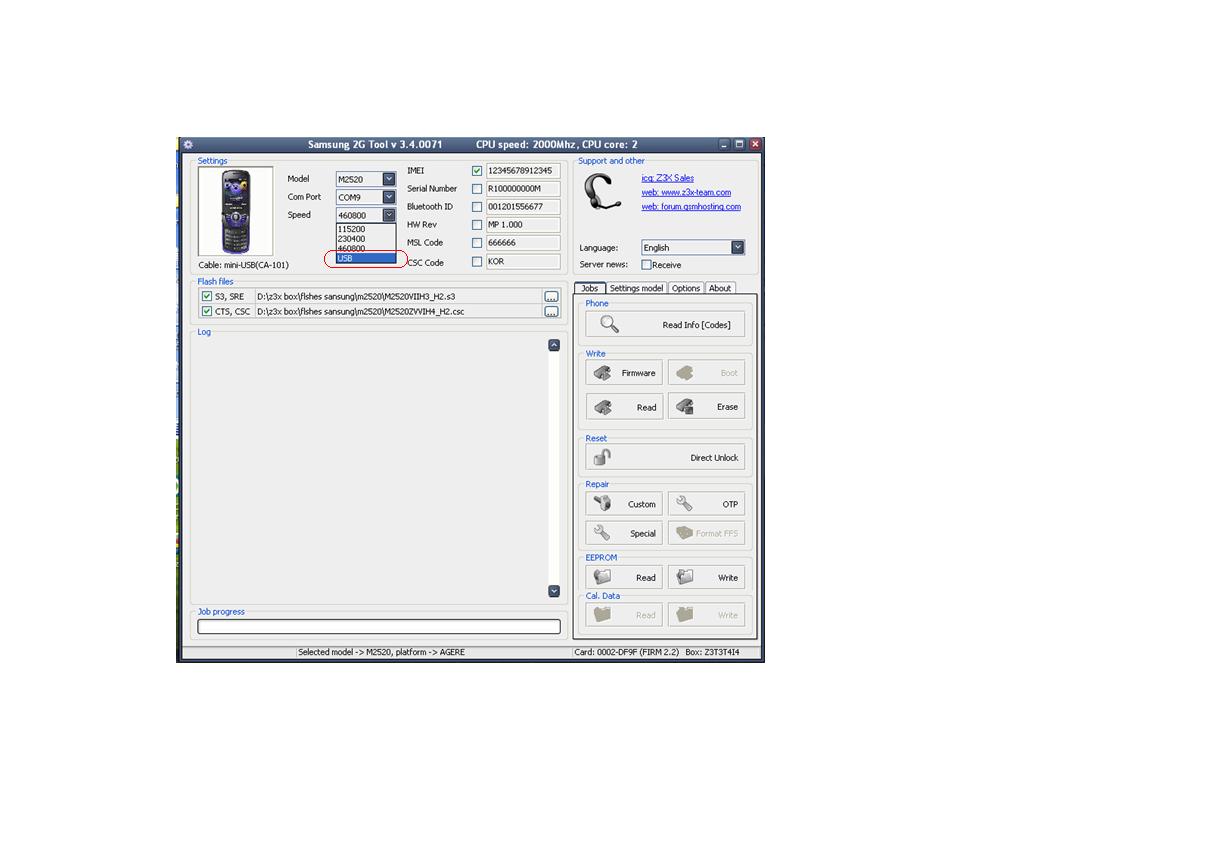Click the Bluetooth ID field
Viewport: 1213px width, 857px height.
click(523, 207)
